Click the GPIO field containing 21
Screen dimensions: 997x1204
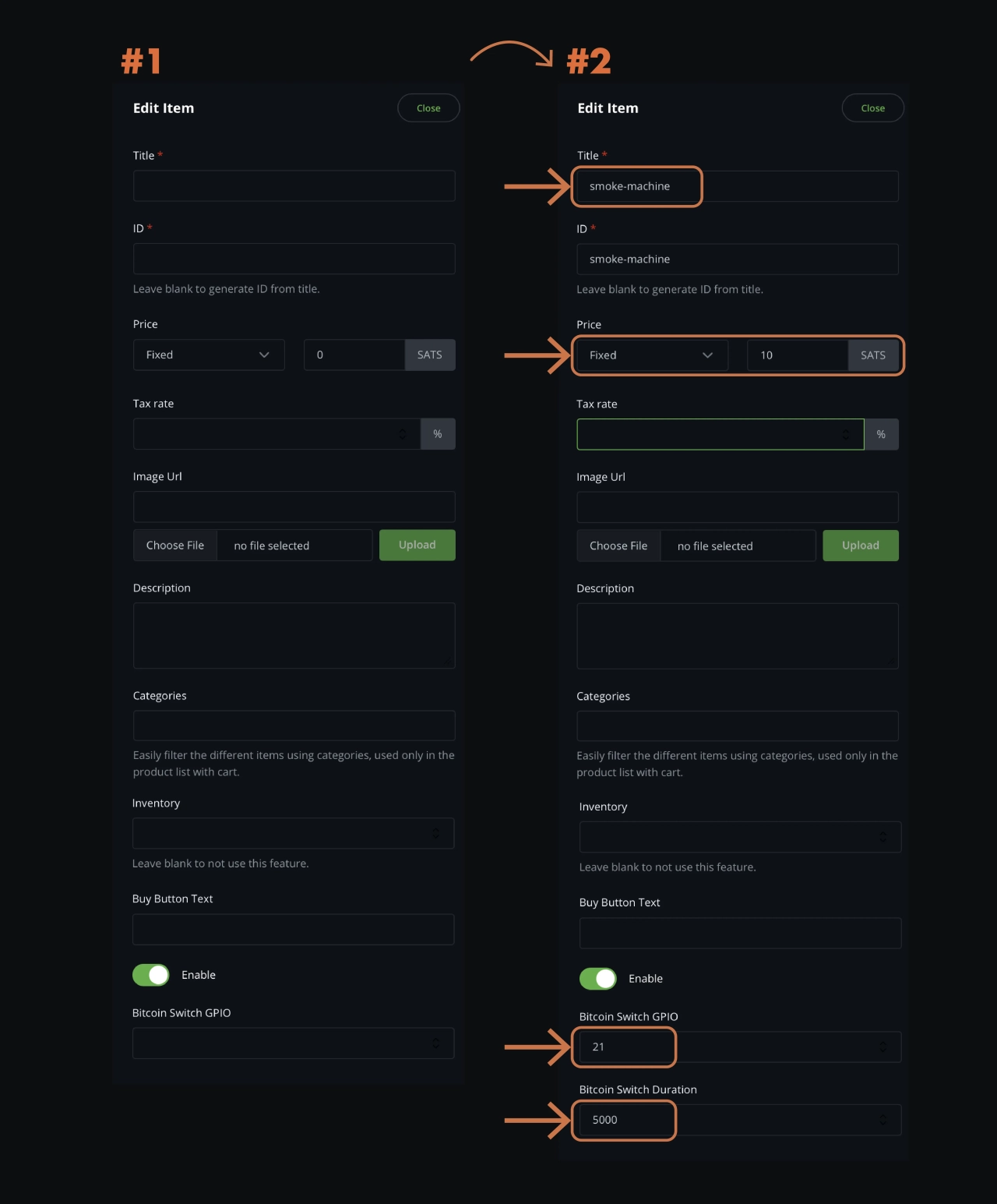623,1047
